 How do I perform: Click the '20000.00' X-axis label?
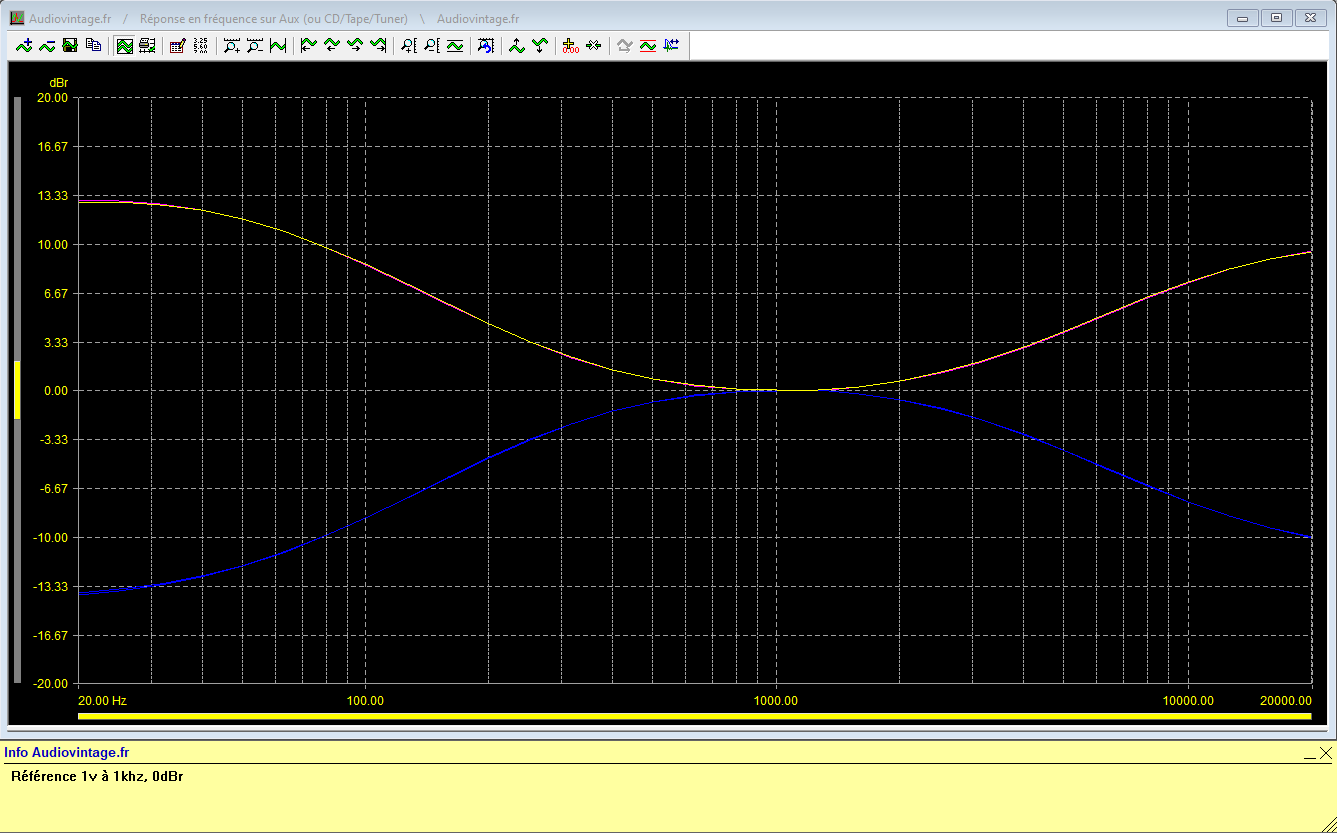coord(1284,701)
